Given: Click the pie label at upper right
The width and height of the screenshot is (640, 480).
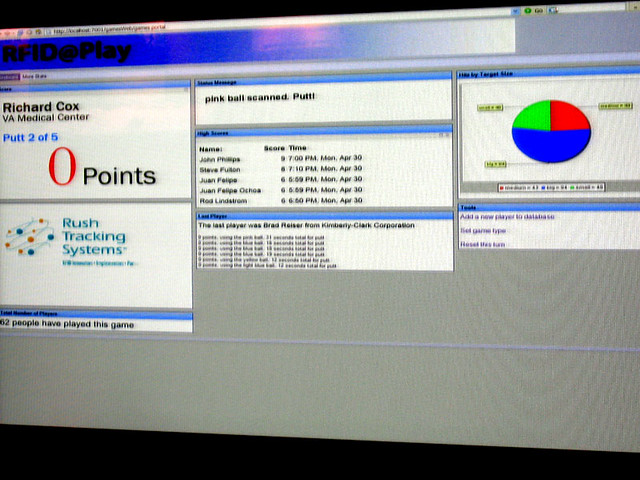Looking at the screenshot, I should point(615,106).
